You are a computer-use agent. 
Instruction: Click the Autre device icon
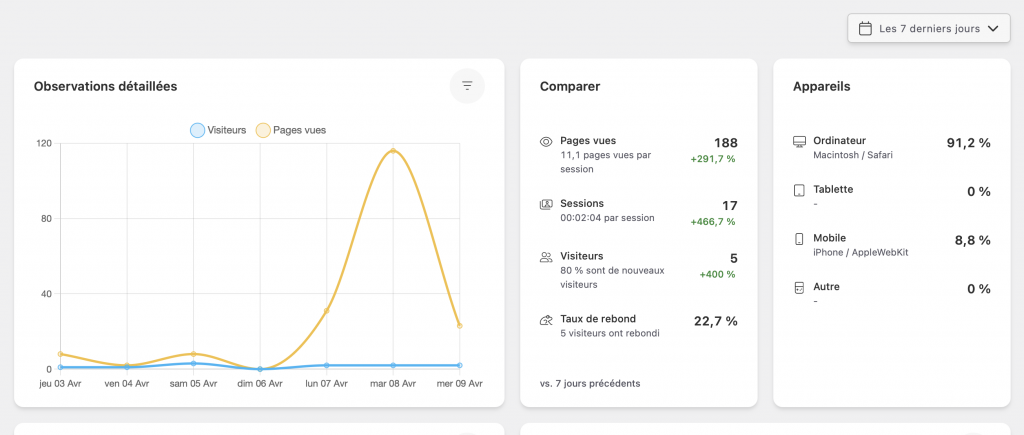tap(799, 288)
